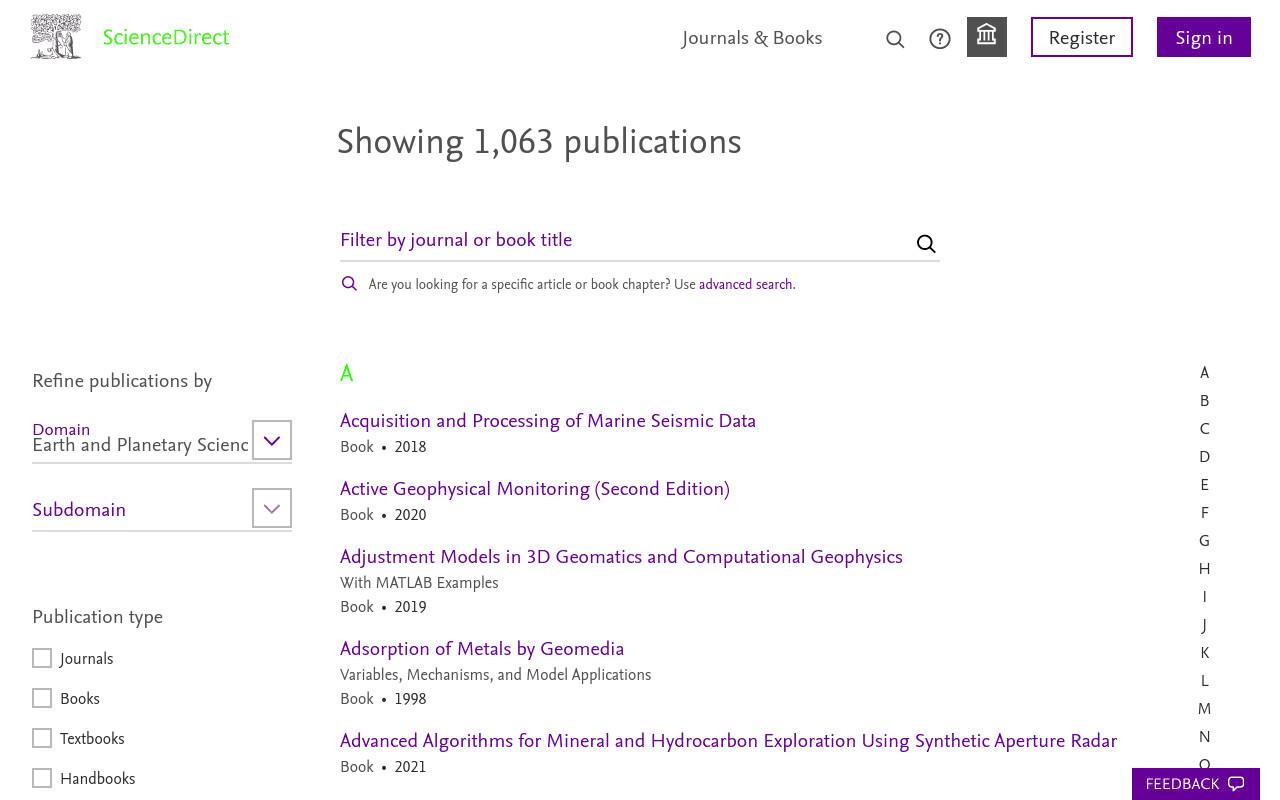
Task: Open Journals & Books menu
Action: pos(752,38)
